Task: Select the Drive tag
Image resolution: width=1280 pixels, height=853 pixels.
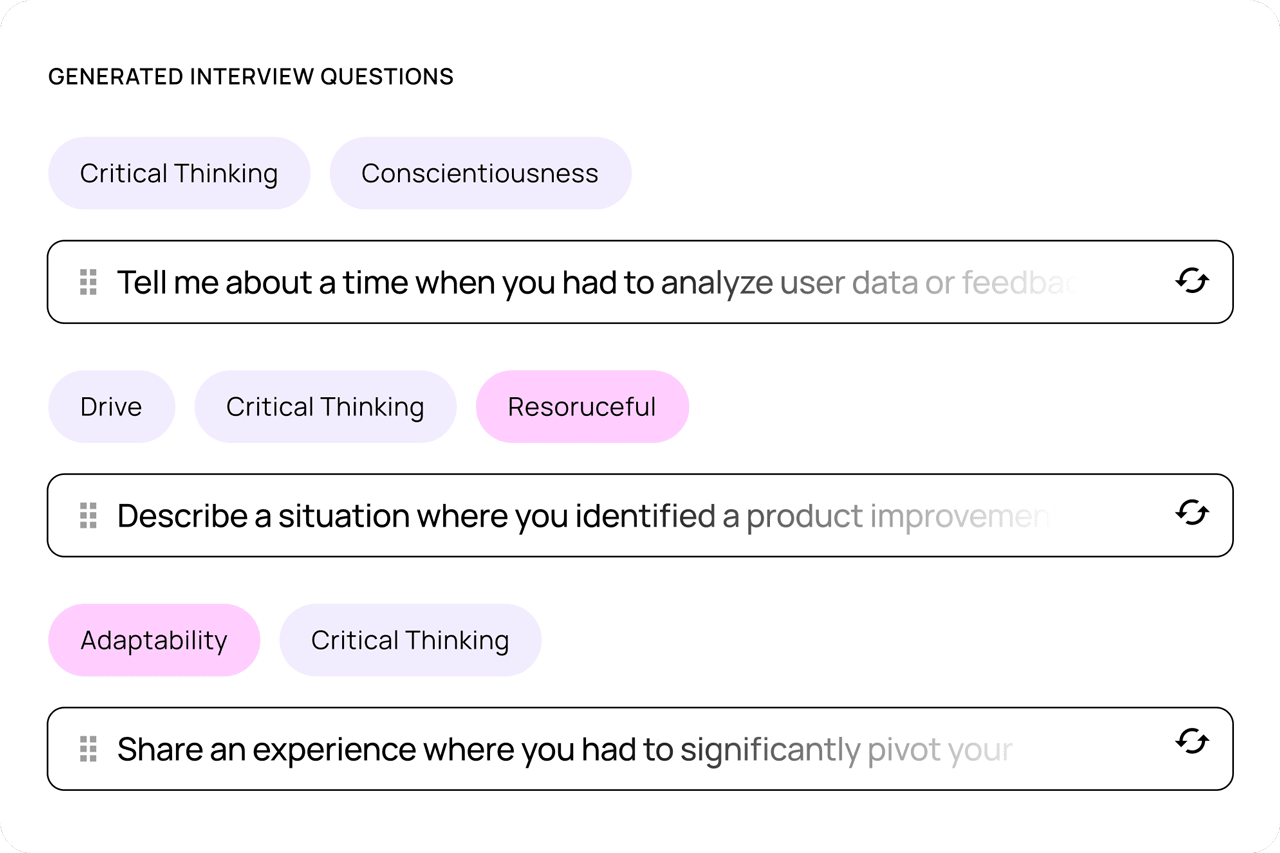Action: (111, 407)
